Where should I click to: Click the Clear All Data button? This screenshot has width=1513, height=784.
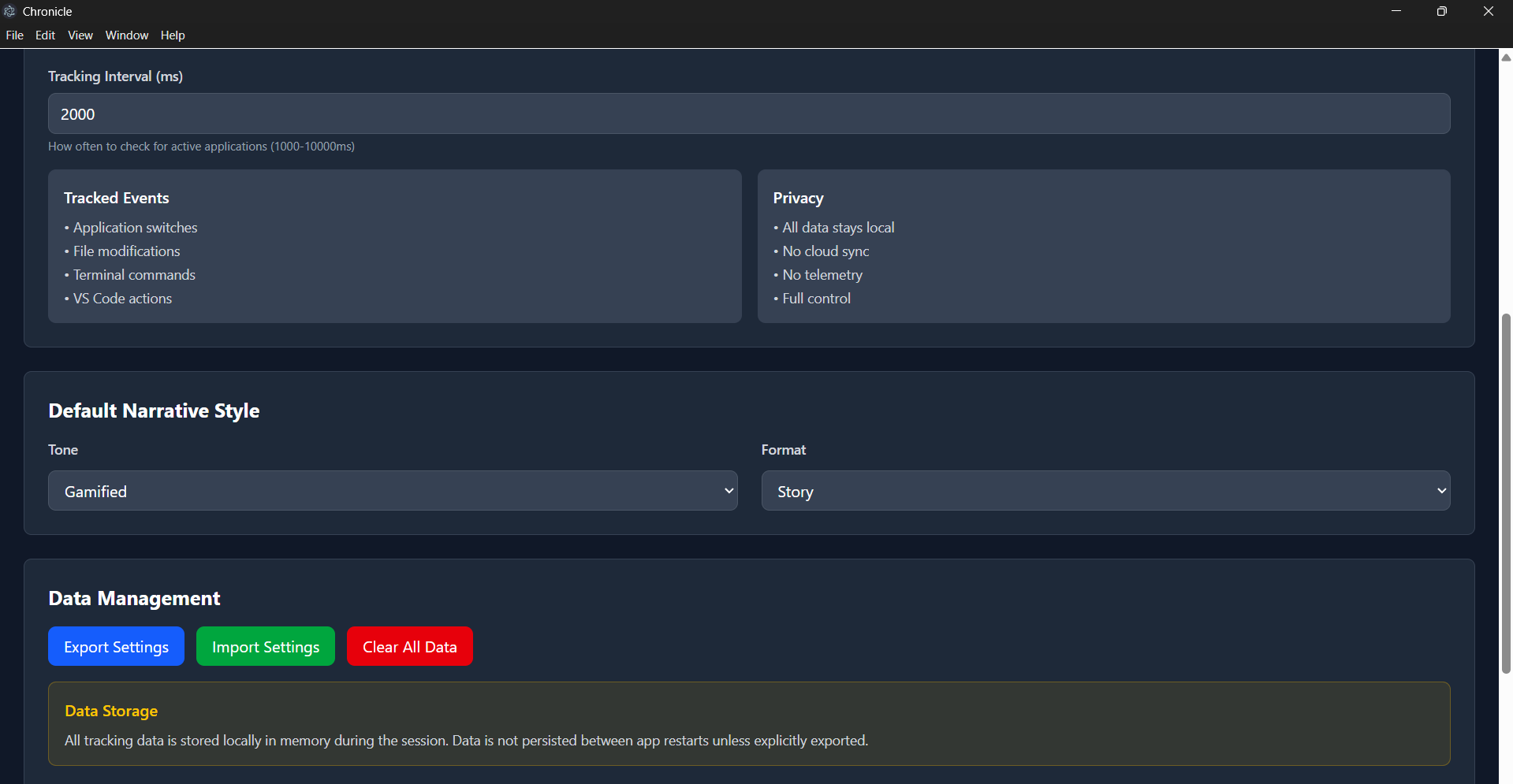click(409, 646)
